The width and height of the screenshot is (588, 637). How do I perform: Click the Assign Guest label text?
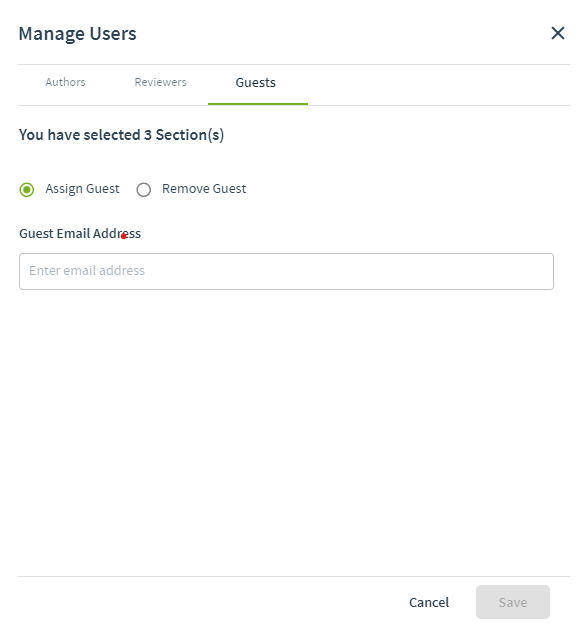pos(82,189)
